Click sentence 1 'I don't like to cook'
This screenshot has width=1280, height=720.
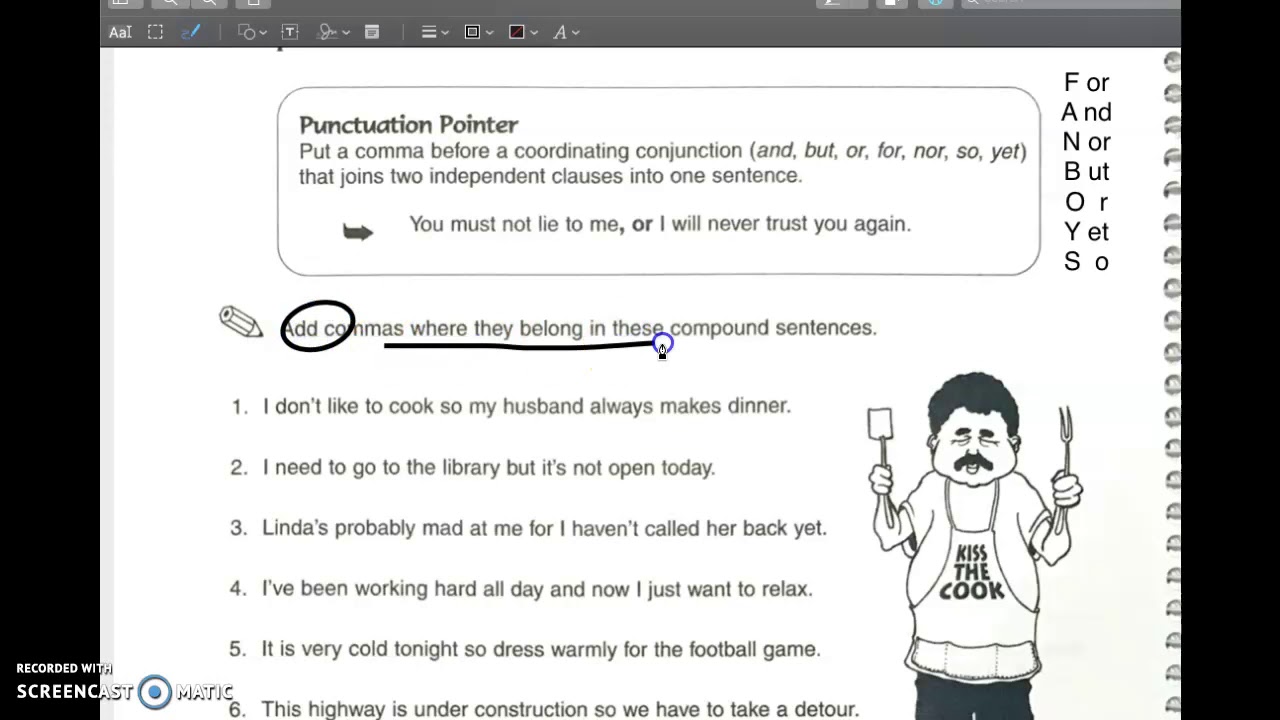tap(527, 406)
